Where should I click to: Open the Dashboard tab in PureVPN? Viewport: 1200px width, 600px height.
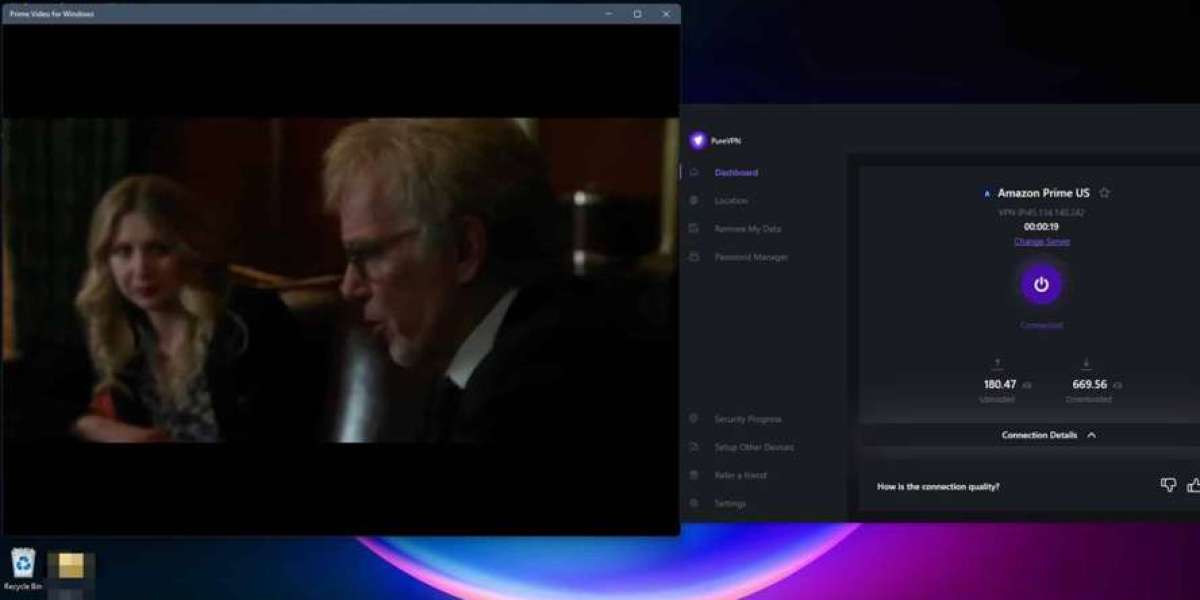coord(736,173)
